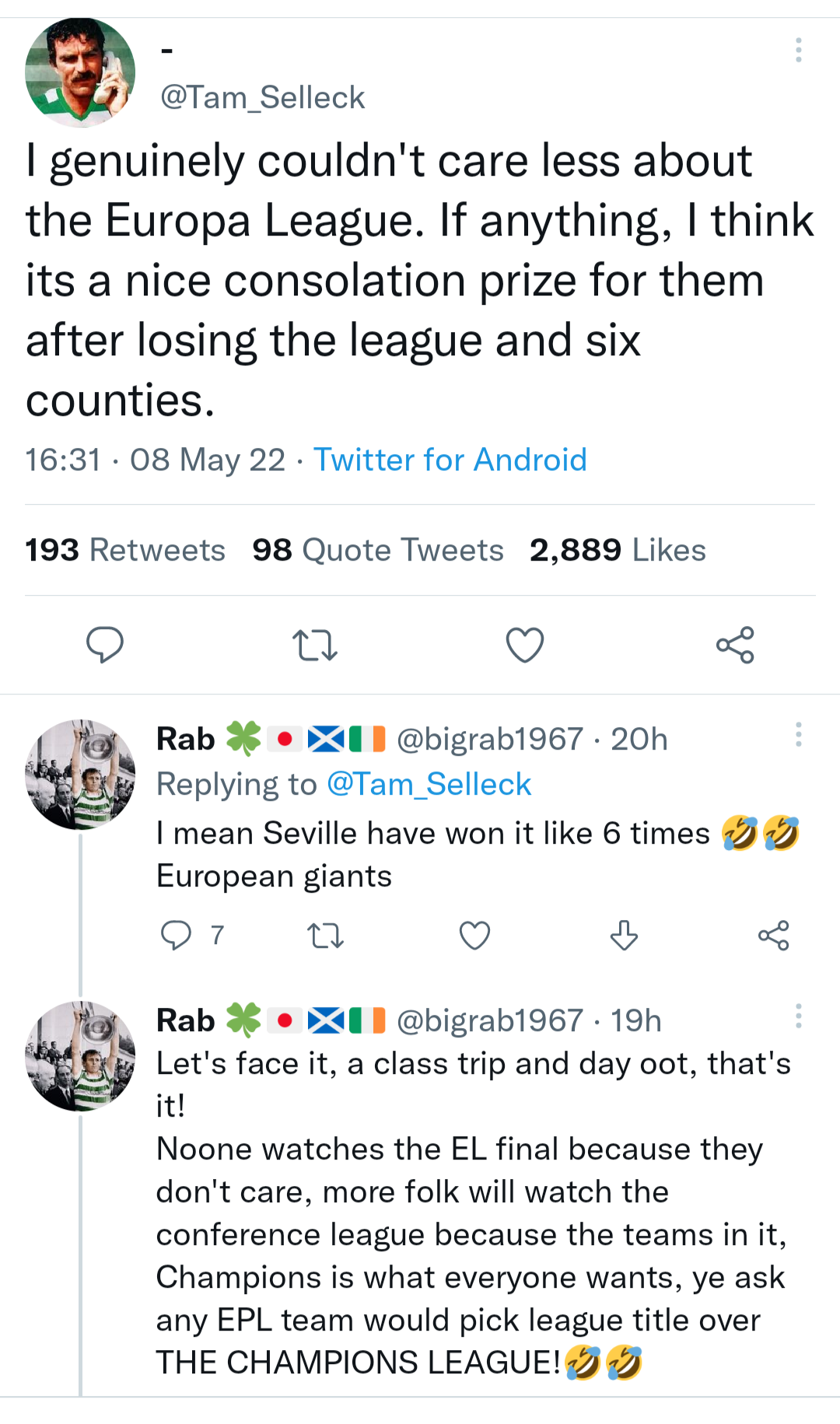Open comments on the Seville reply
This screenshot has height=1424, width=840.
(x=177, y=935)
